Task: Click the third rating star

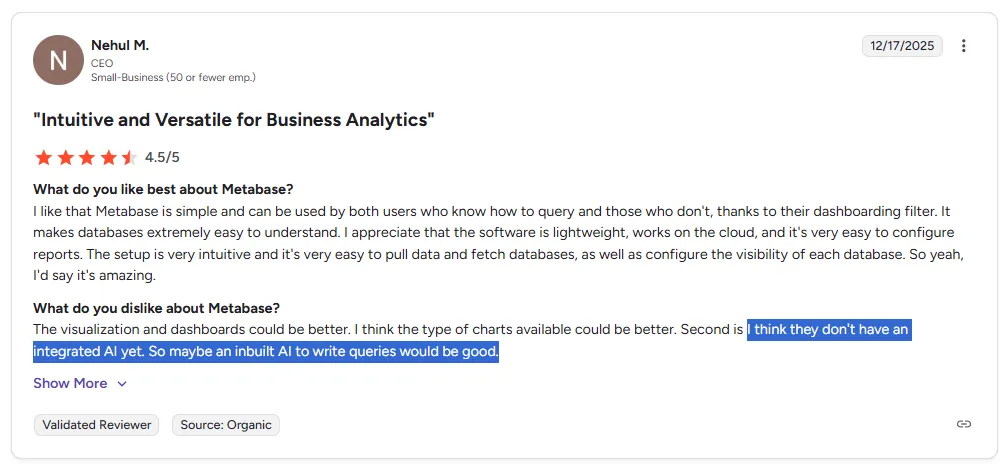Action: [x=86, y=157]
